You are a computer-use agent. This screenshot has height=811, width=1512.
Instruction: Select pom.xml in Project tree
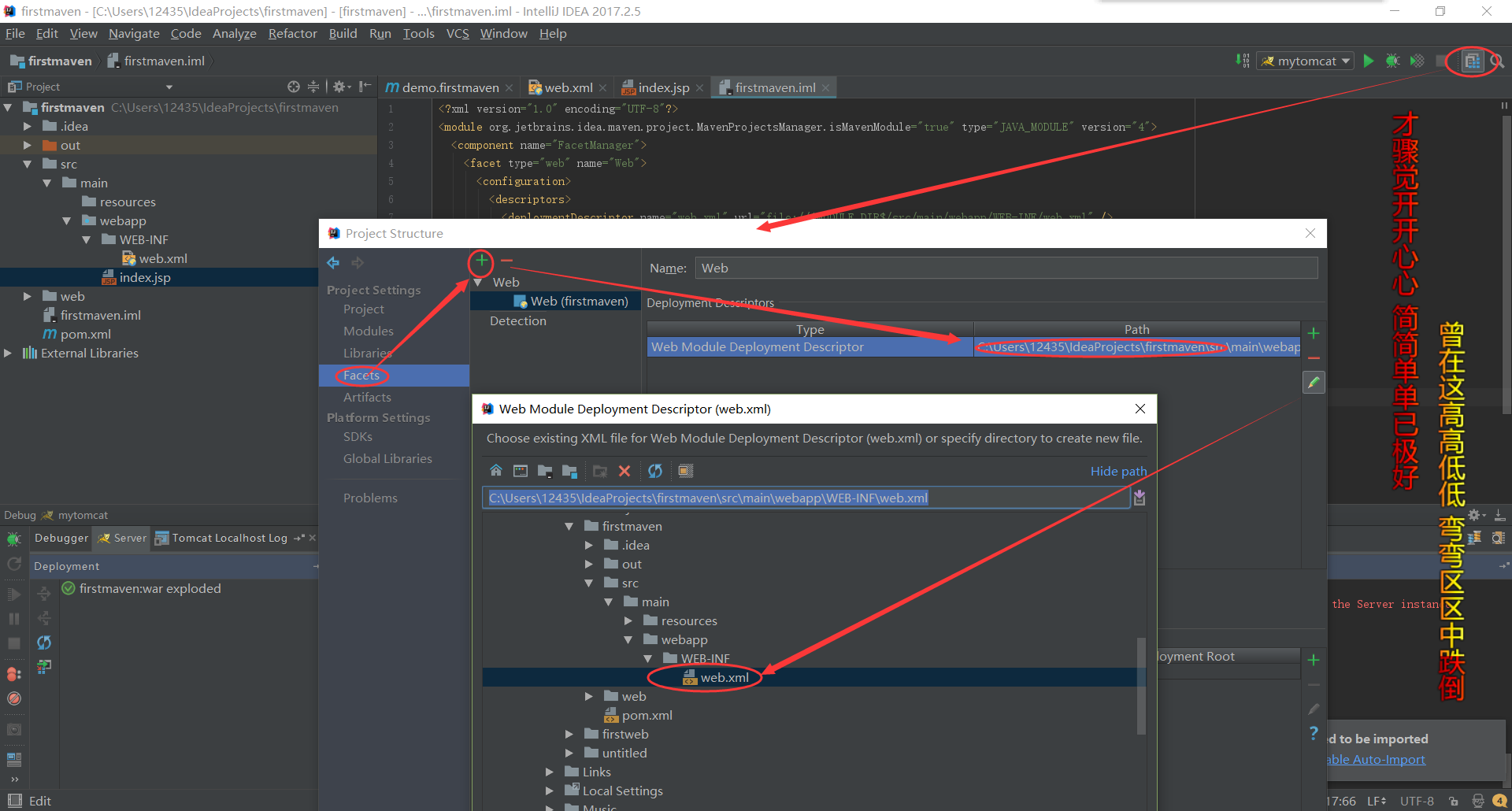point(85,334)
